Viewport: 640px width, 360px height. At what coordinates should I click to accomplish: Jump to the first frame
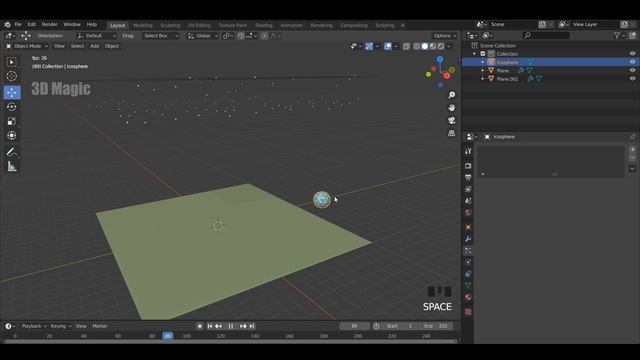tap(209, 326)
